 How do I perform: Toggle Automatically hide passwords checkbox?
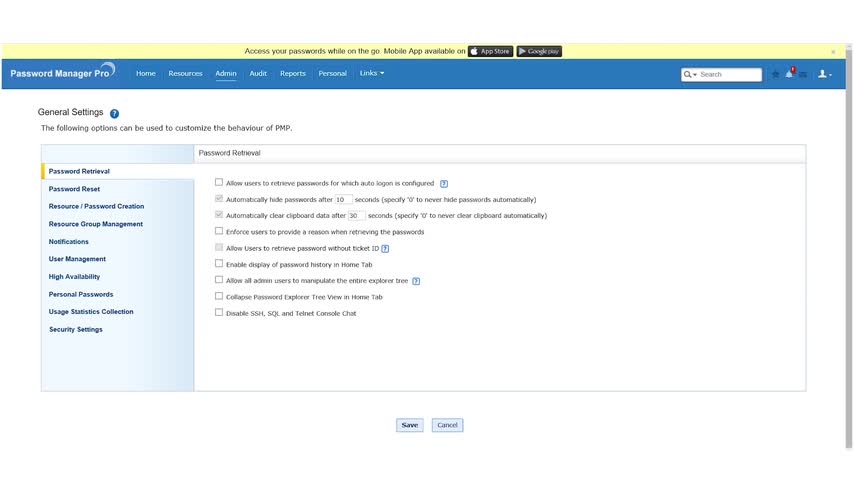pos(219,198)
